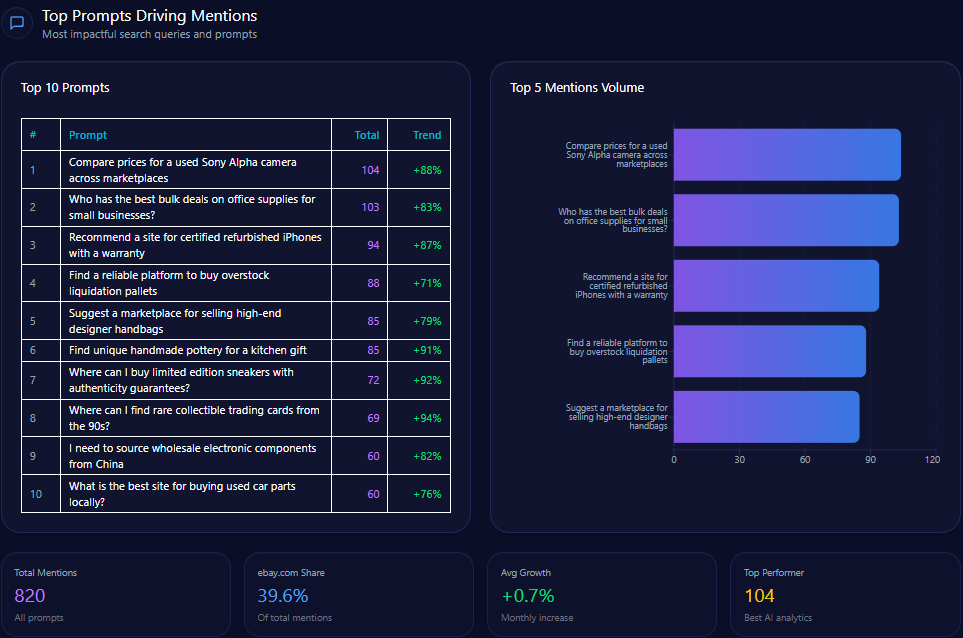Viewport: 963px width, 638px height.
Task: Click the 103 total for office supplies prompt
Action: 370,207
